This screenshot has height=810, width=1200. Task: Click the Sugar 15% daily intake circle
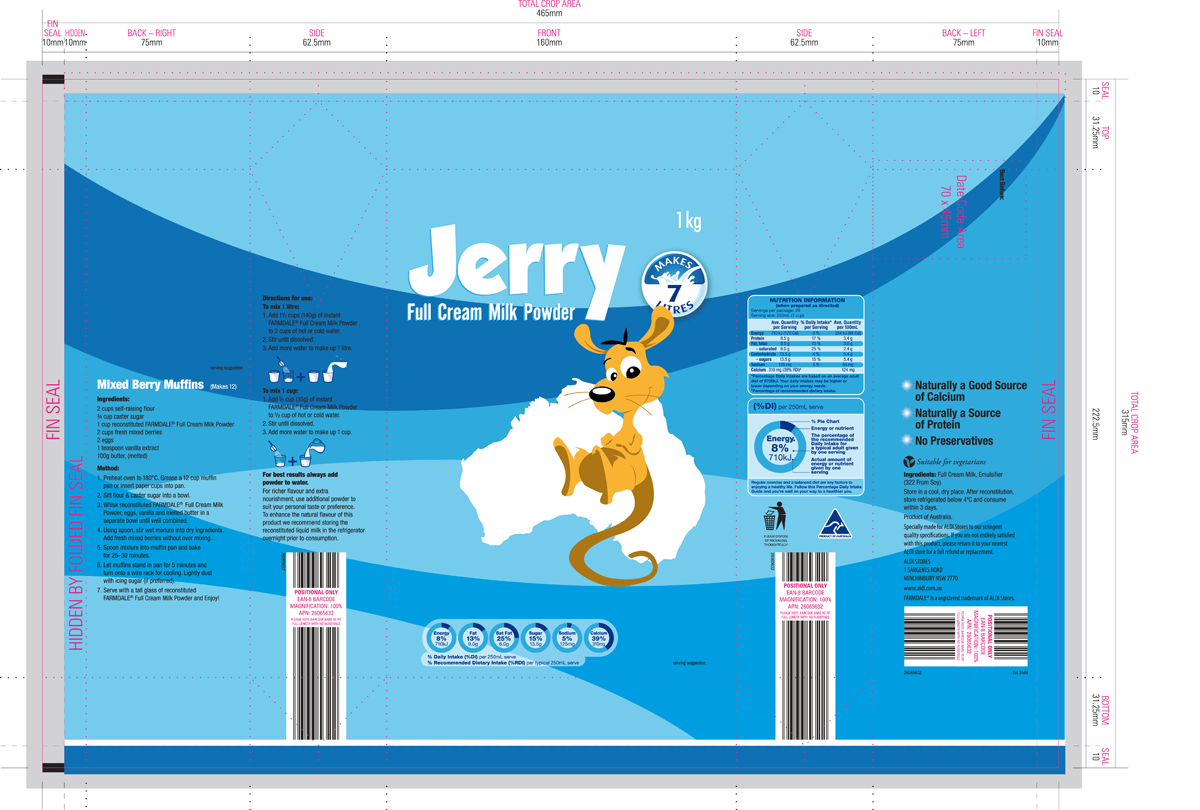[x=535, y=637]
